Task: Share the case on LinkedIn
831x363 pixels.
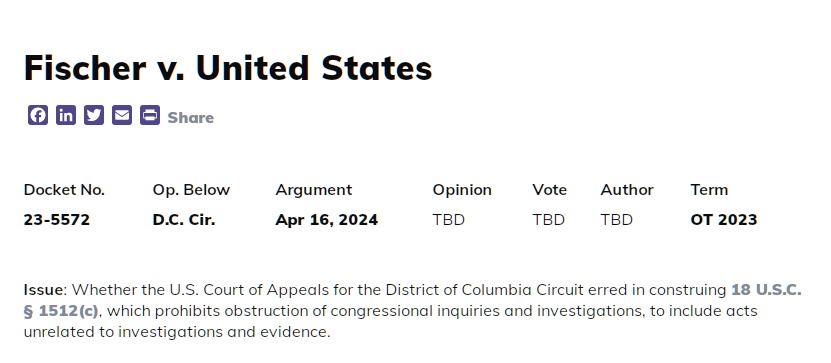Action: tap(66, 115)
